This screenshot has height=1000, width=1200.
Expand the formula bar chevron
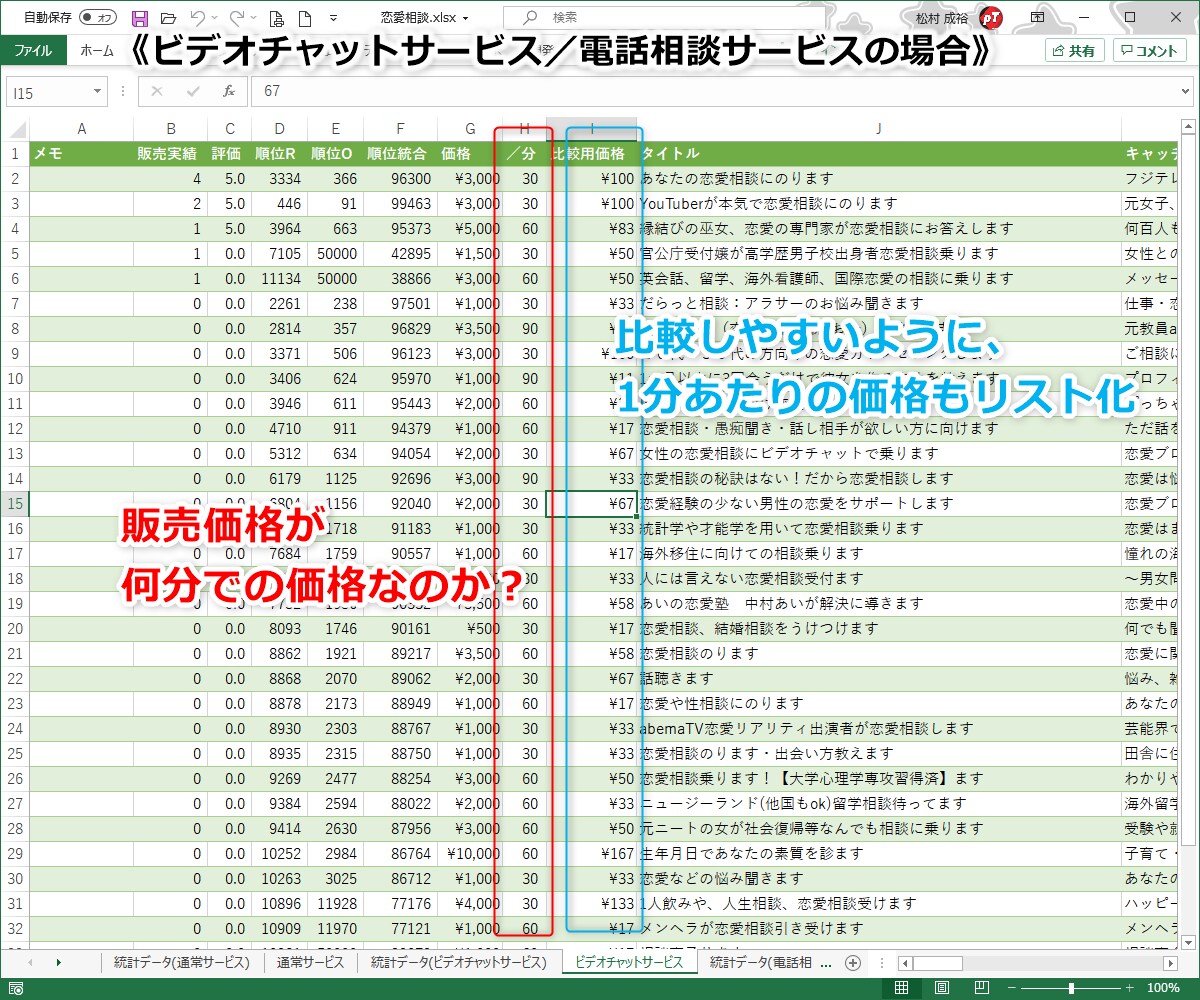click(x=1184, y=91)
